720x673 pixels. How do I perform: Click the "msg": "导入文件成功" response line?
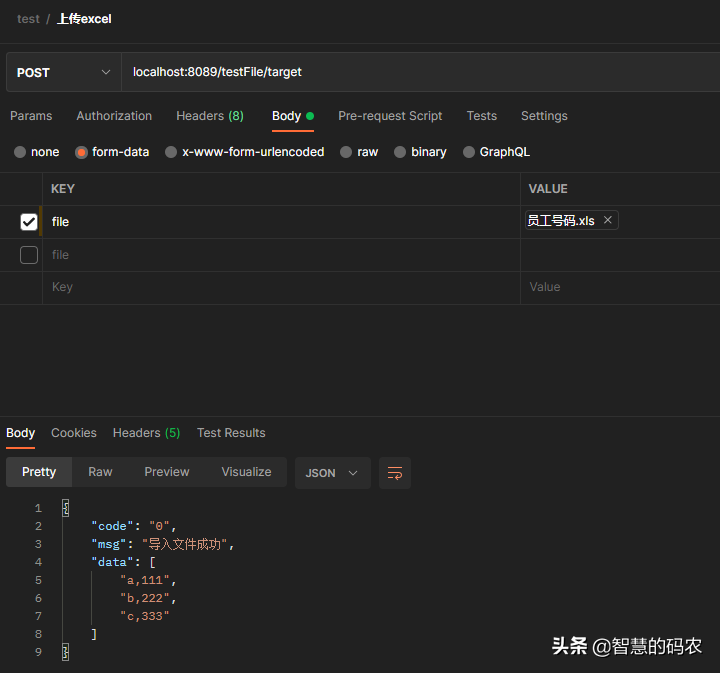click(163, 544)
